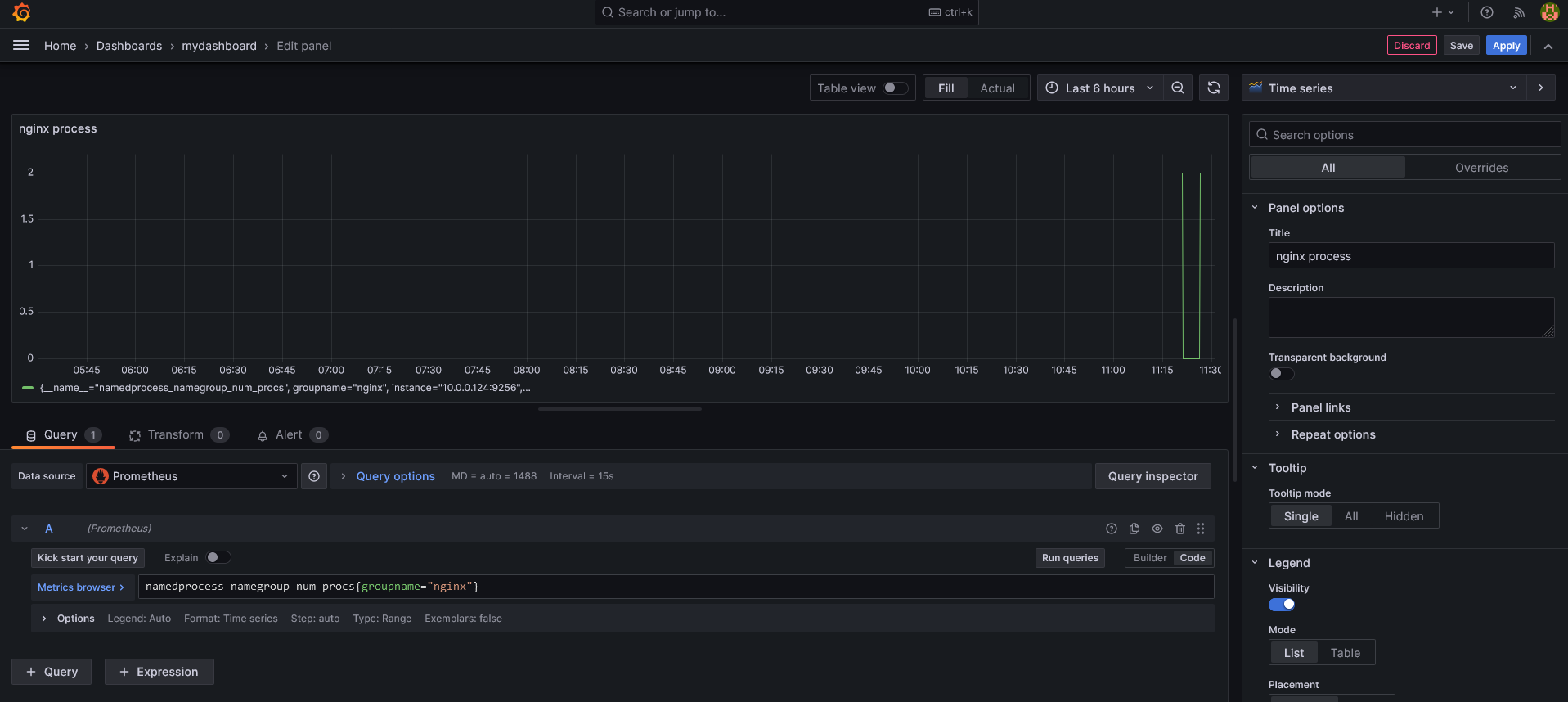The width and height of the screenshot is (1568, 702).
Task: Open the hamburger navigation menu
Action: 21,46
